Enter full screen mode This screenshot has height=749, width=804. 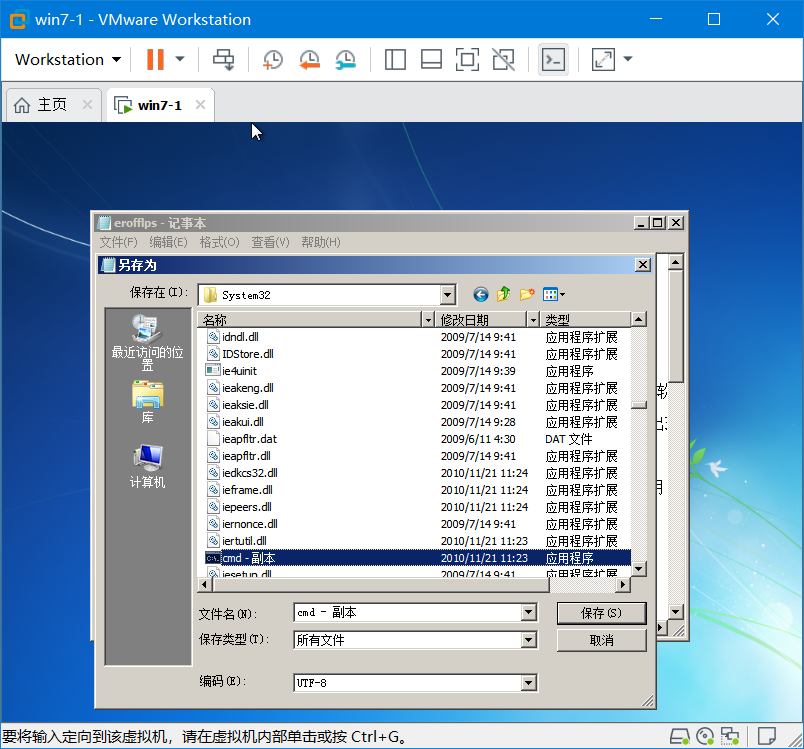468,59
